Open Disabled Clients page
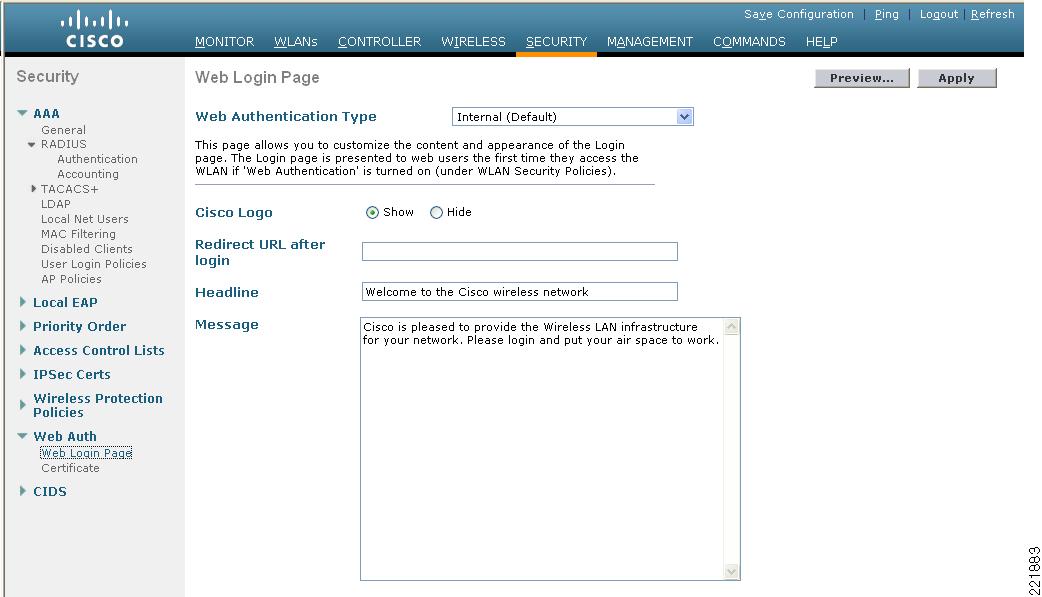Screen dimensions: 1042x597 click(86, 249)
